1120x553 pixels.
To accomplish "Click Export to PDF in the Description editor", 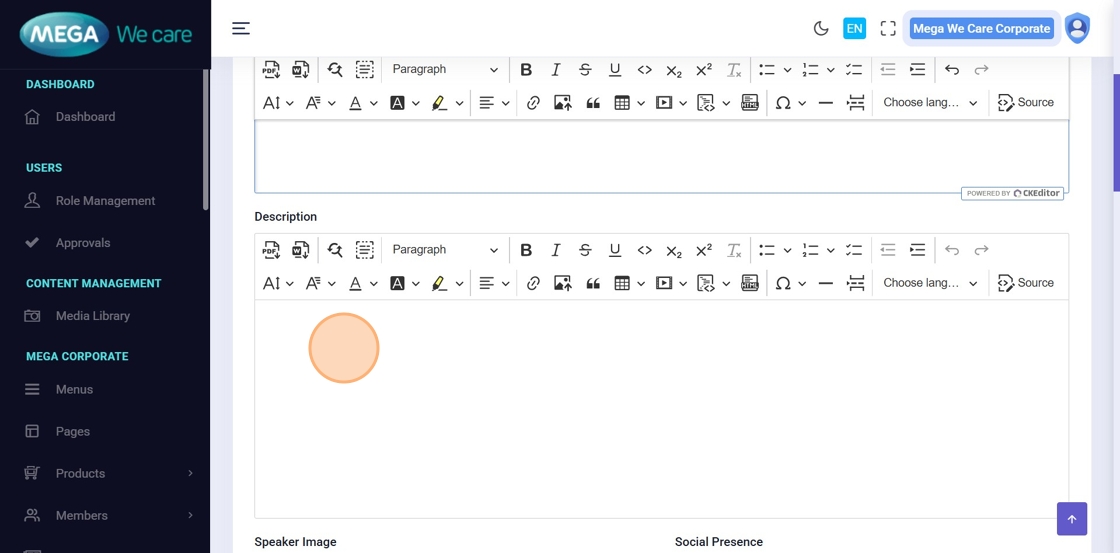I will pyautogui.click(x=271, y=250).
